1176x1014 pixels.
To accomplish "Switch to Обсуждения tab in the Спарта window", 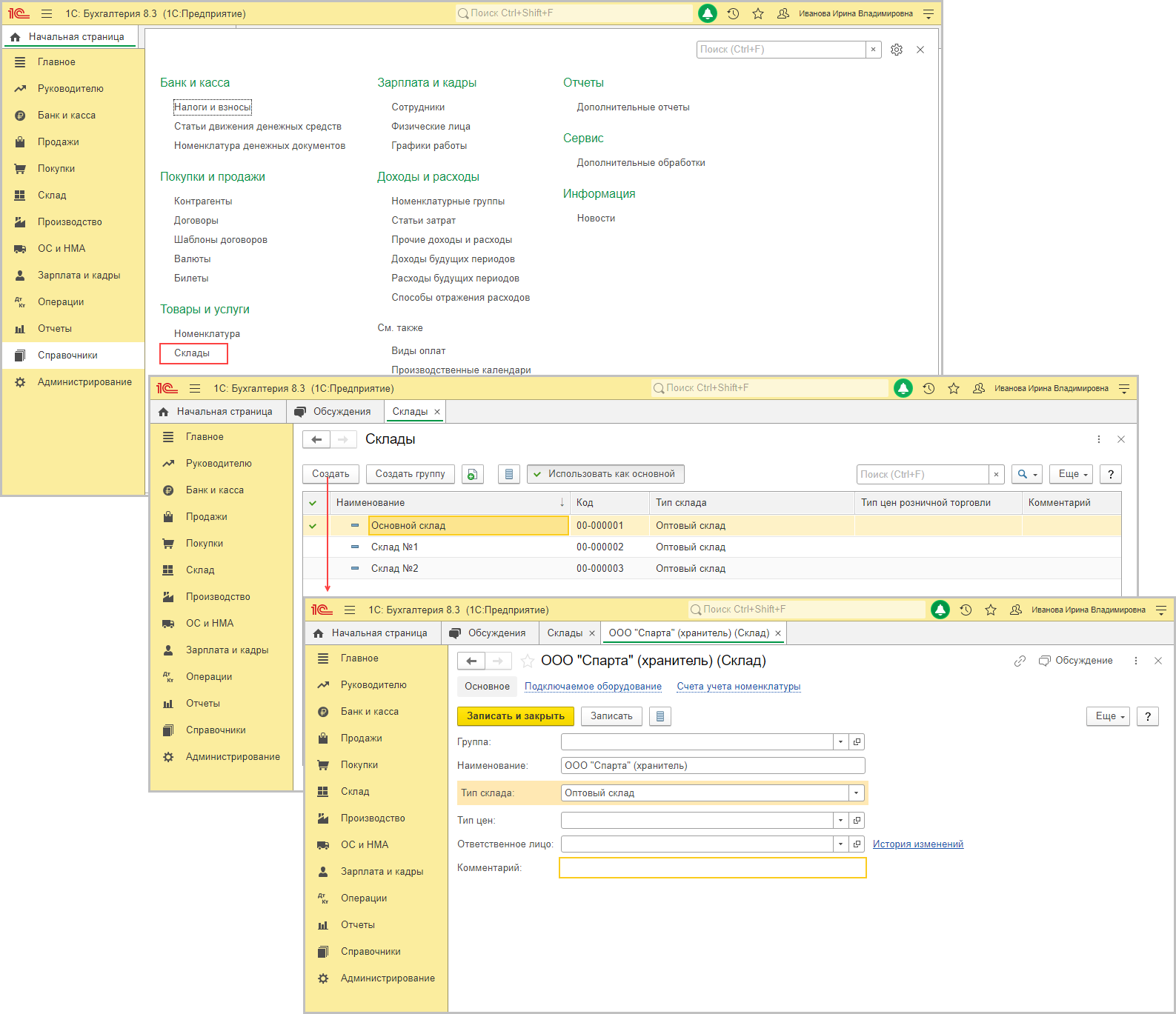I will pos(488,633).
